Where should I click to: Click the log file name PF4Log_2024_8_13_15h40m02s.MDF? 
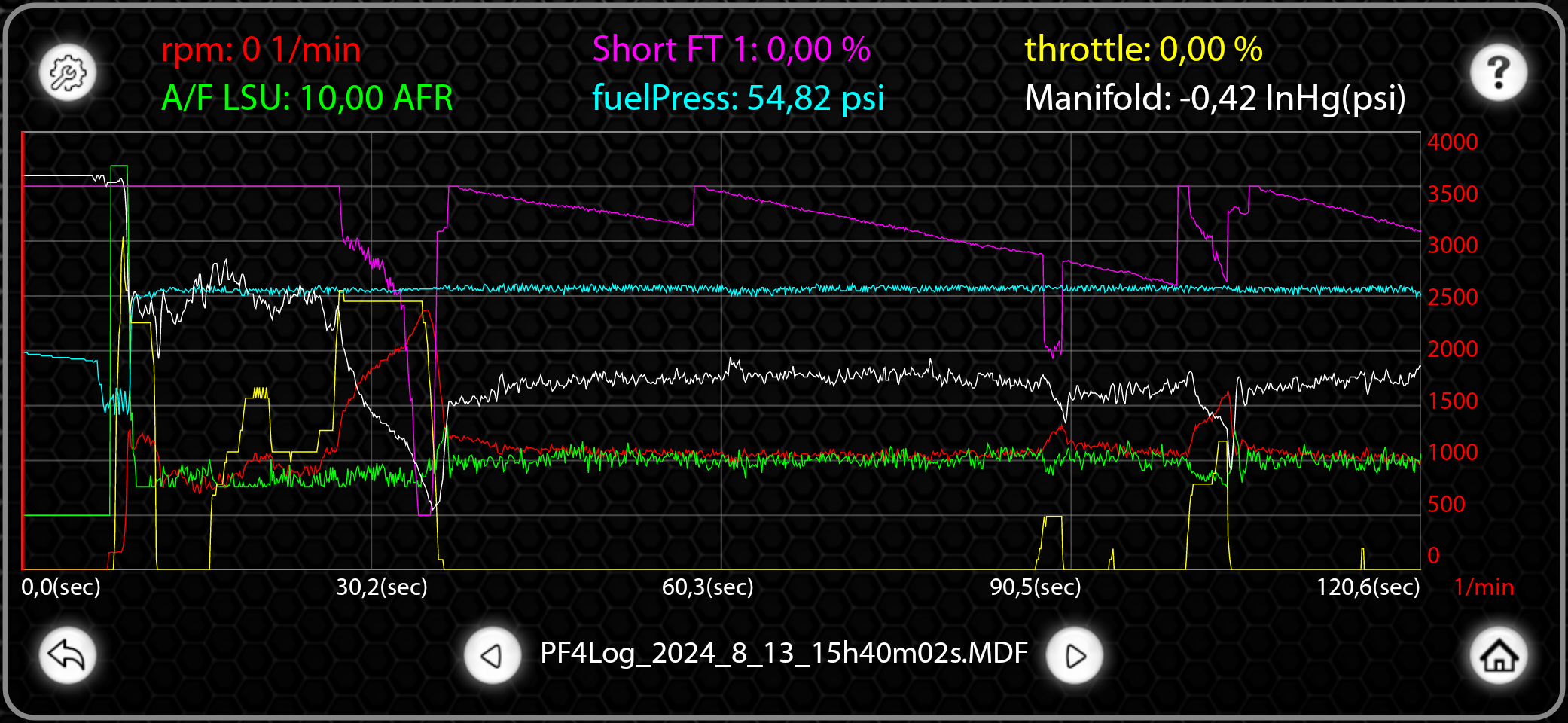784,653
